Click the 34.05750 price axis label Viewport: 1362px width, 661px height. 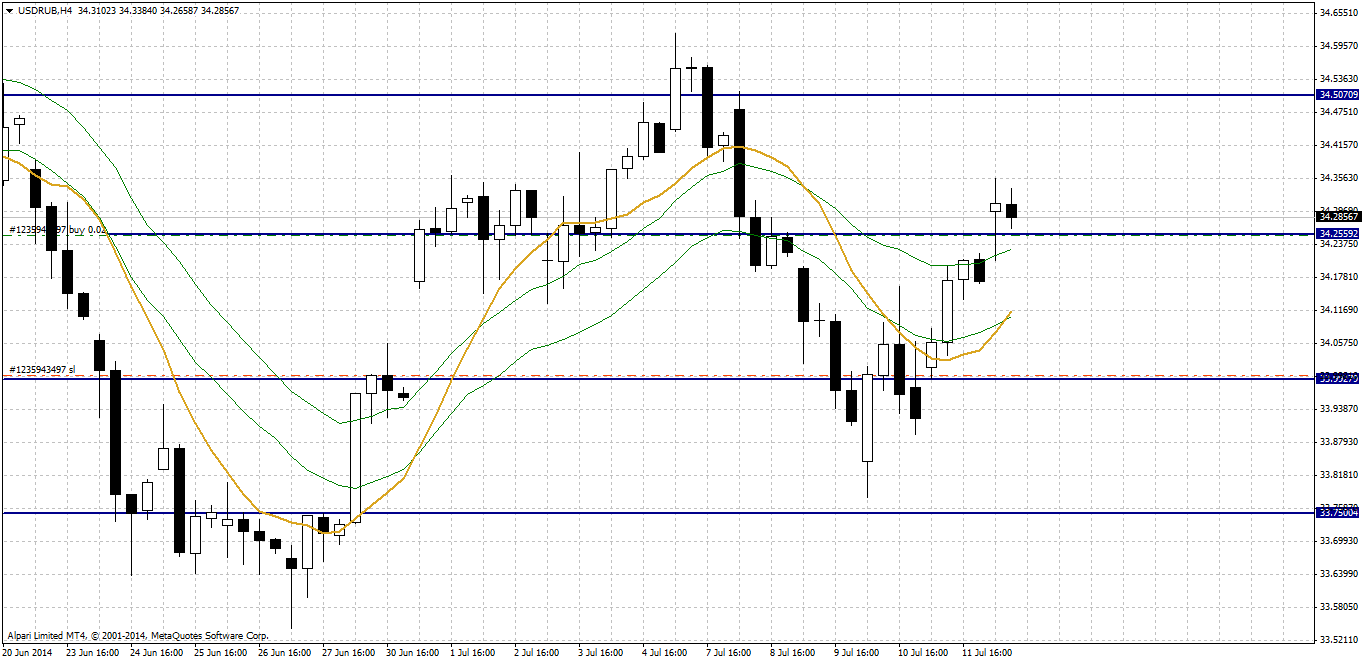(1339, 343)
